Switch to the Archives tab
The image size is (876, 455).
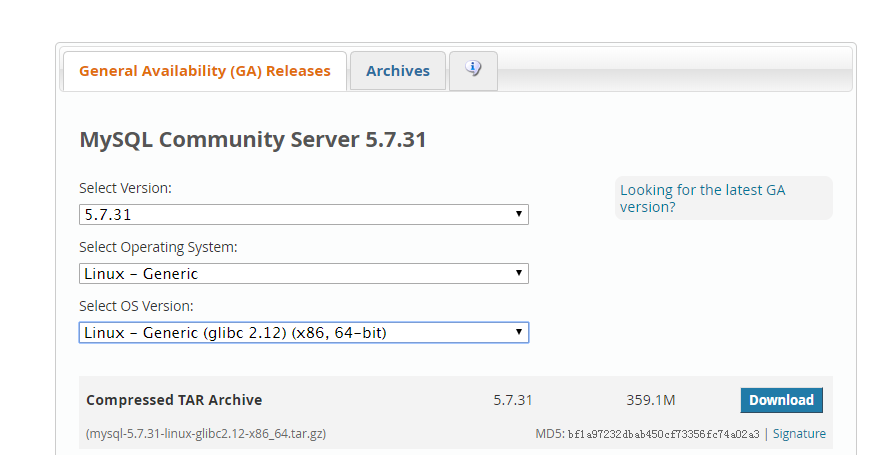(397, 71)
